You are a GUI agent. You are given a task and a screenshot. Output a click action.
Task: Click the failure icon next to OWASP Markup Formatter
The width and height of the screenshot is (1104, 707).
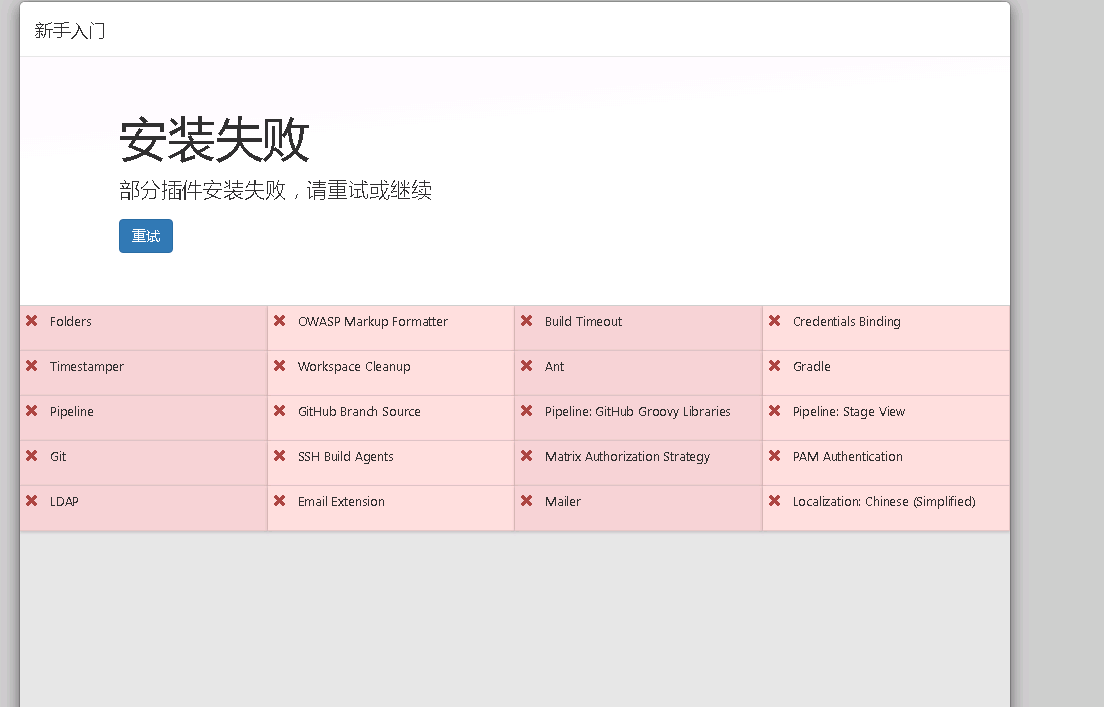coord(280,321)
